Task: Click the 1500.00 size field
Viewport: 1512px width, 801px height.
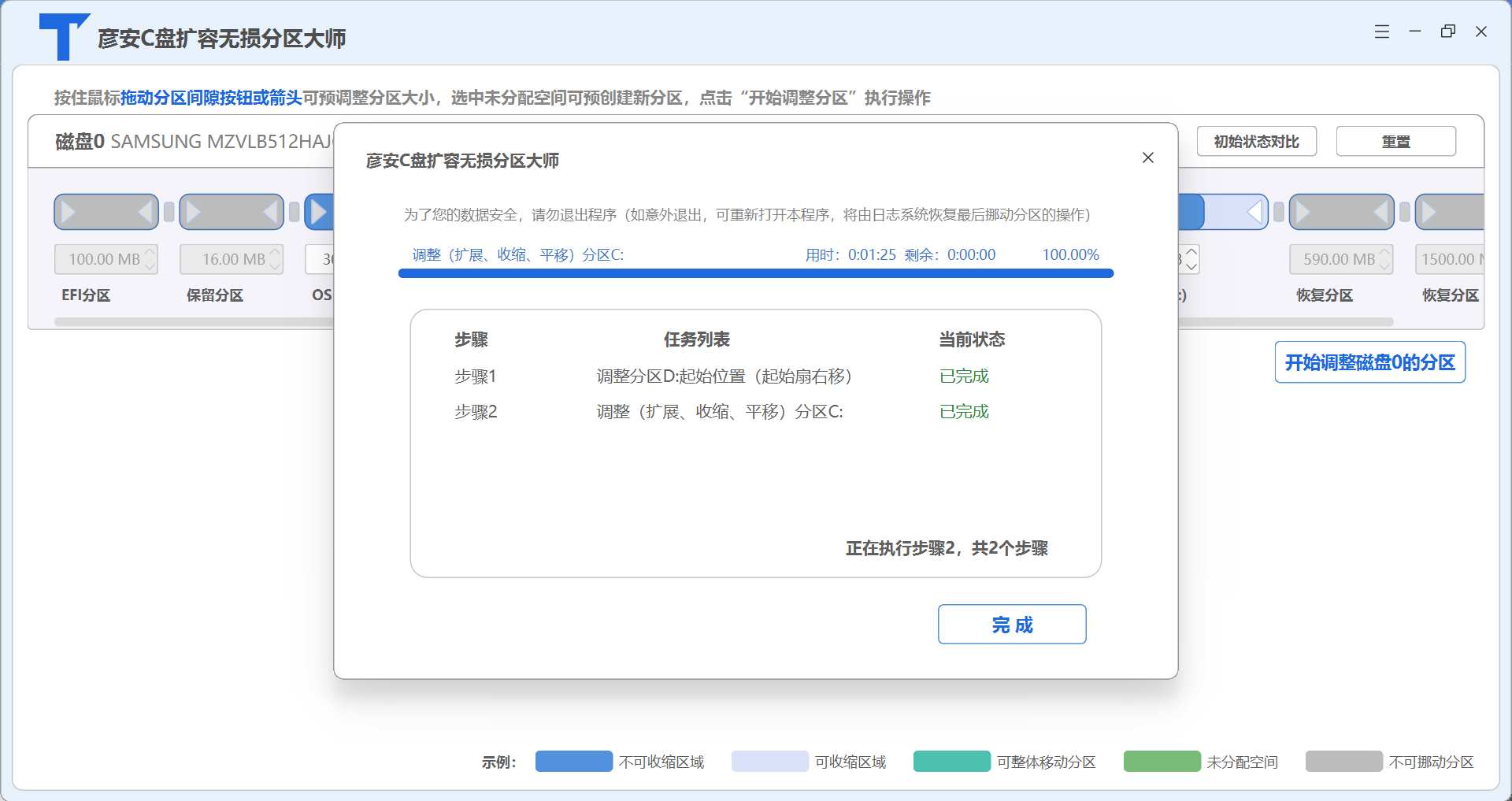Action: [1450, 259]
